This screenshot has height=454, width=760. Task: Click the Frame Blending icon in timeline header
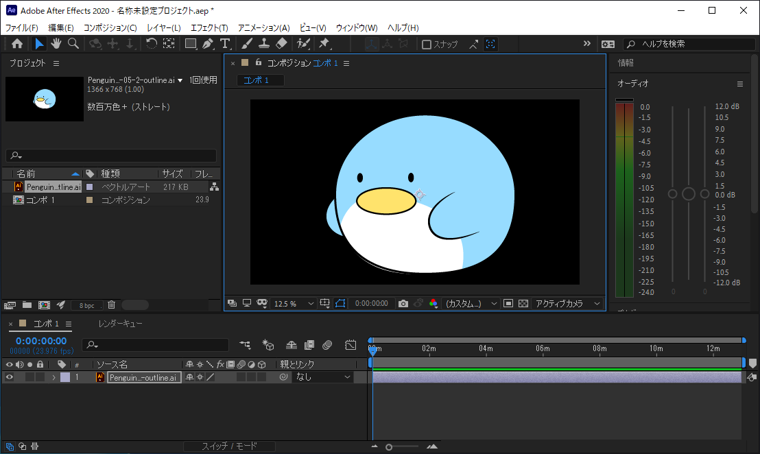pyautogui.click(x=309, y=345)
